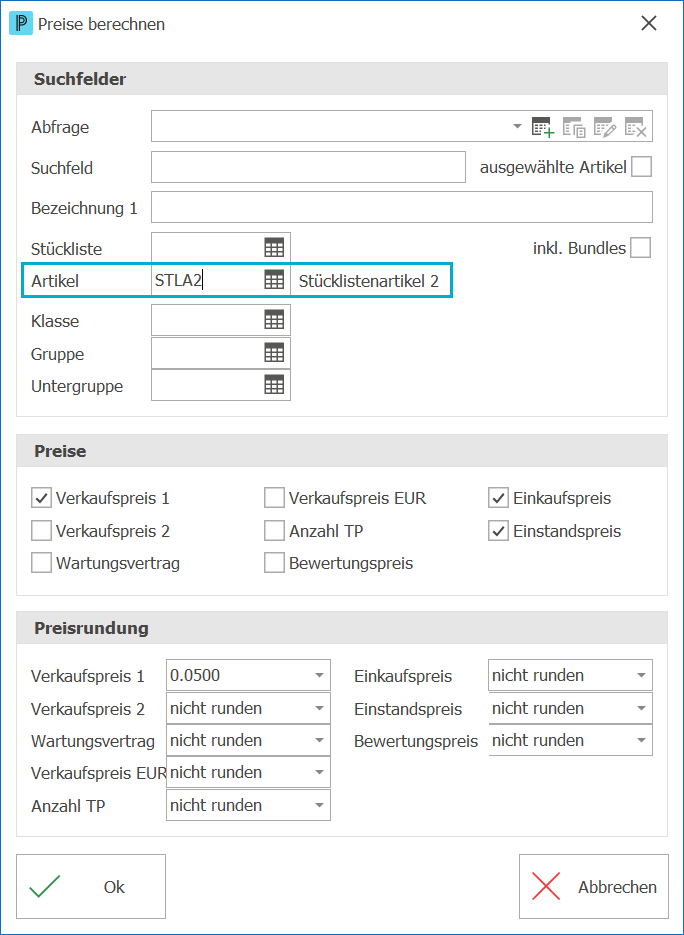Viewport: 684px width, 935px height.
Task: Confirm with the Ok button
Action: point(91,886)
